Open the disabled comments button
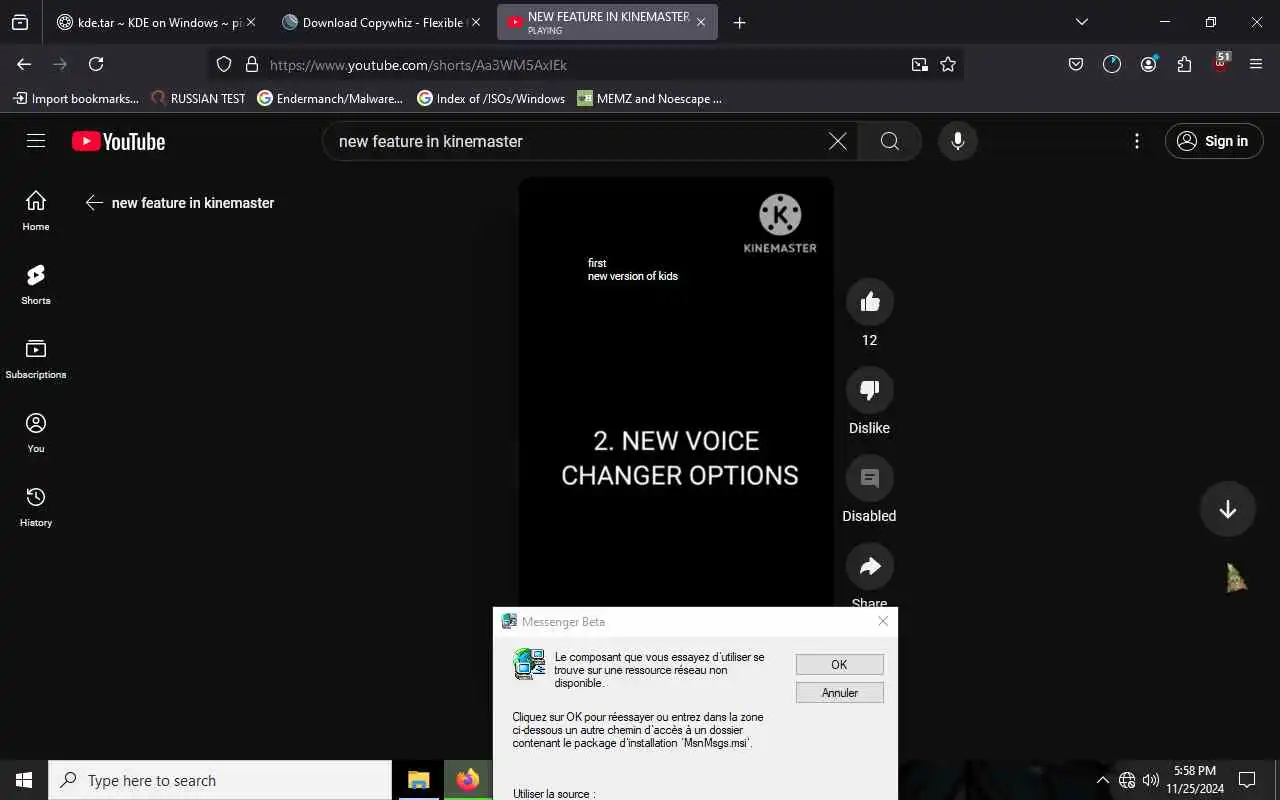Screen dimensions: 1280x800 click(870, 478)
